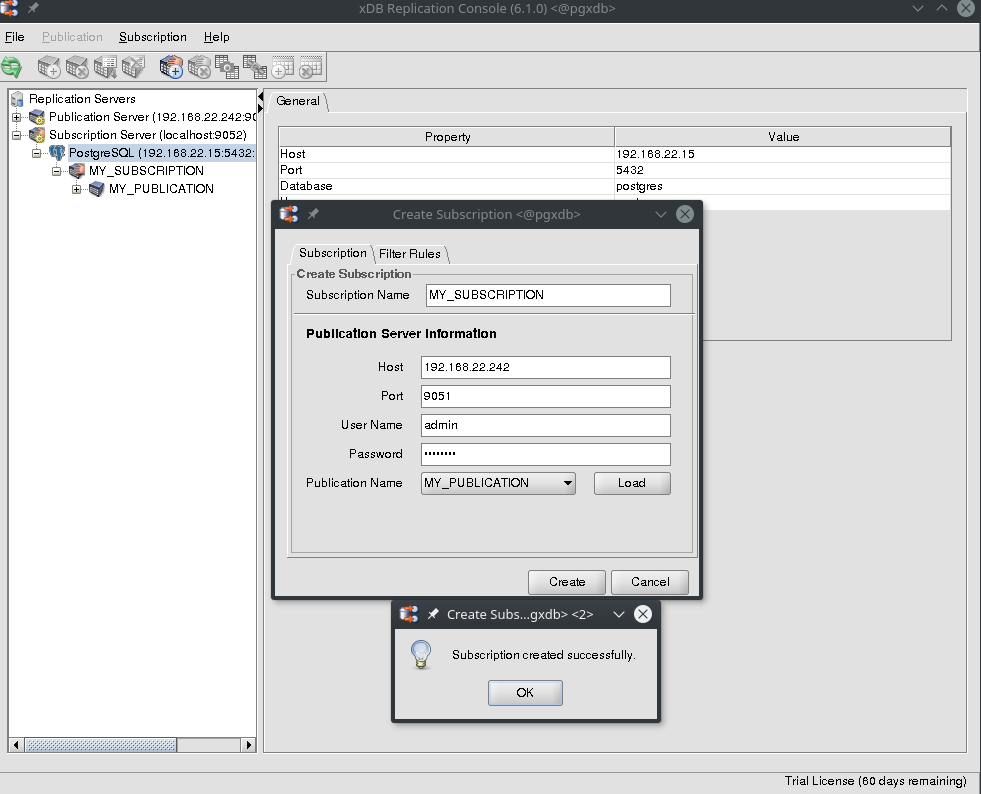Screen dimensions: 981x794
Task: Open window menu icon of xDB Replication Console
Action: (x=8, y=8)
